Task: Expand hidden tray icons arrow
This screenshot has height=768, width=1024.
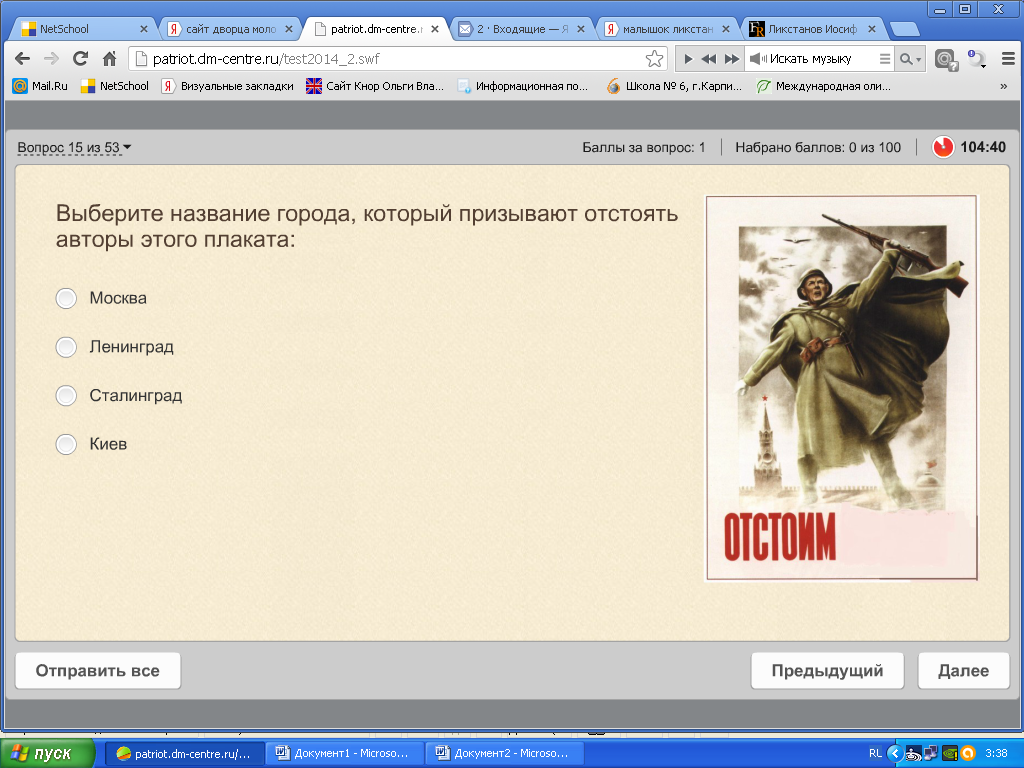Action: [x=895, y=754]
